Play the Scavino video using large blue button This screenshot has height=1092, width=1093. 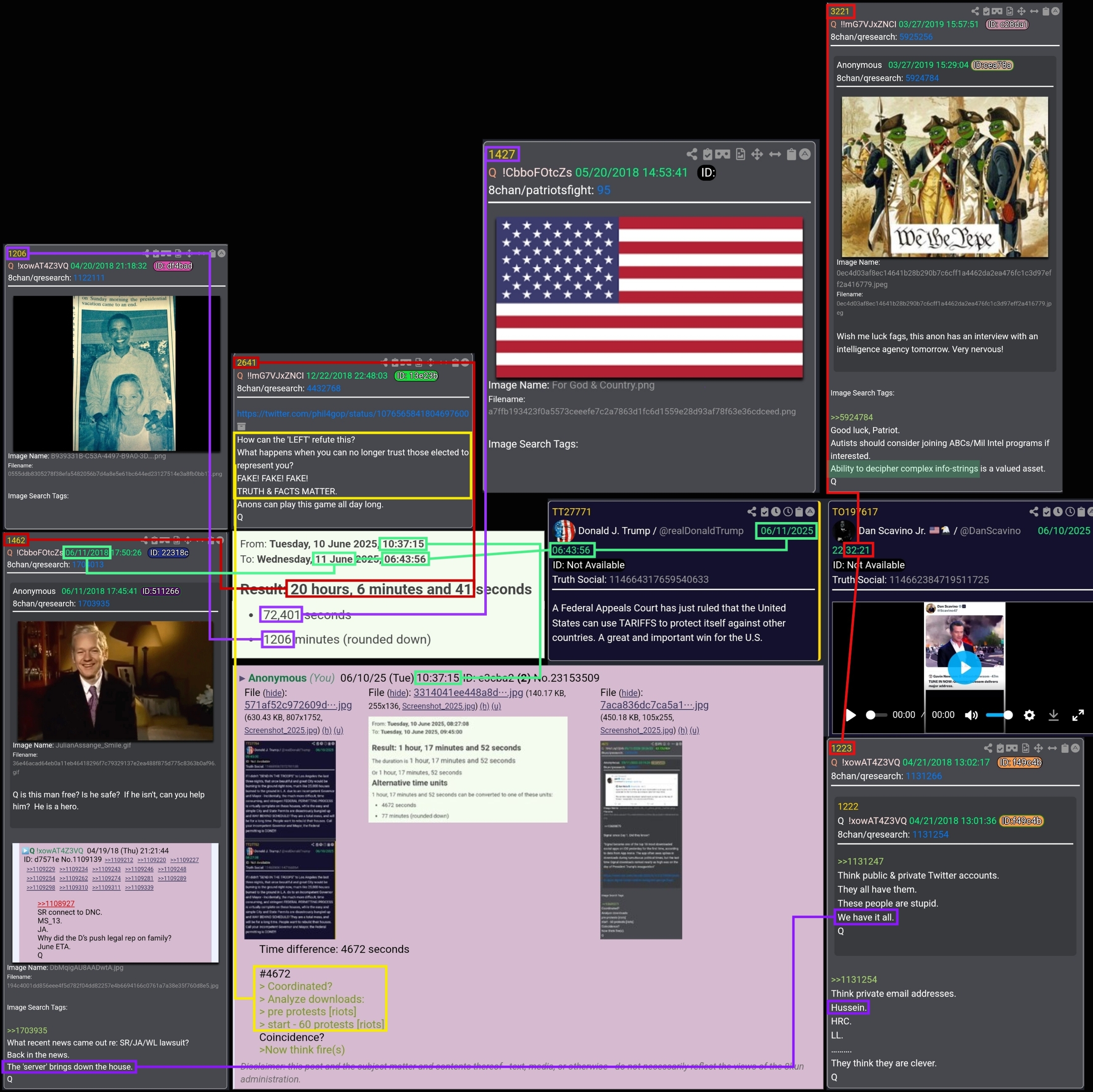pos(965,667)
